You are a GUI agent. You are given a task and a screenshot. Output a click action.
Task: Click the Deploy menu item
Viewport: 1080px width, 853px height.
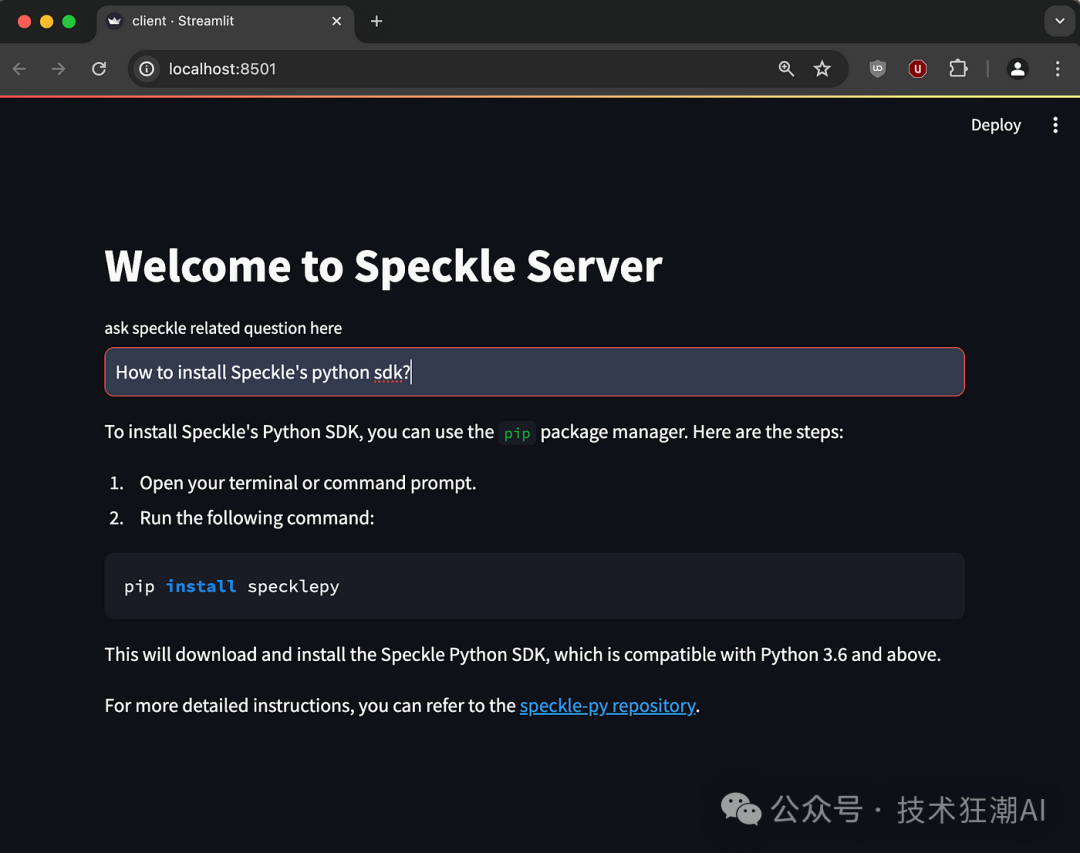pyautogui.click(x=995, y=124)
